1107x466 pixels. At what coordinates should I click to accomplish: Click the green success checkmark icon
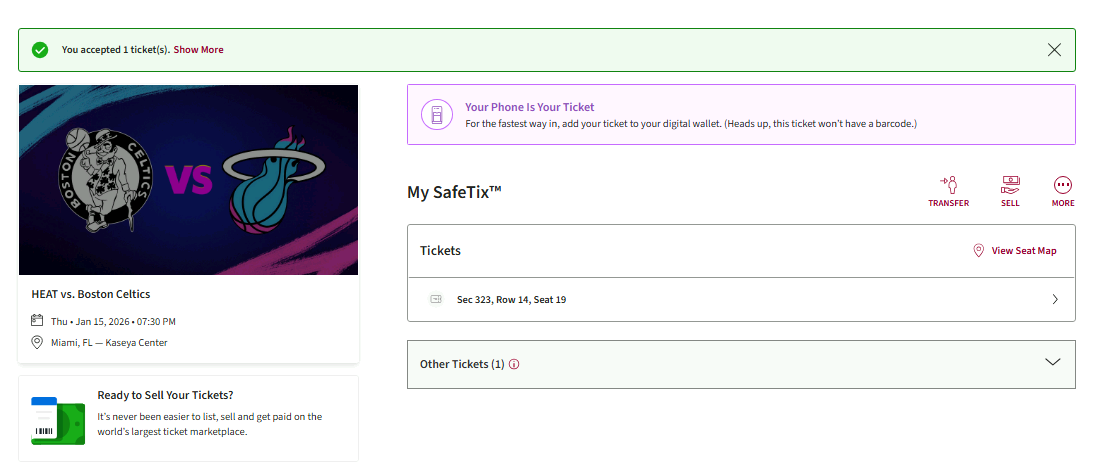[x=40, y=50]
